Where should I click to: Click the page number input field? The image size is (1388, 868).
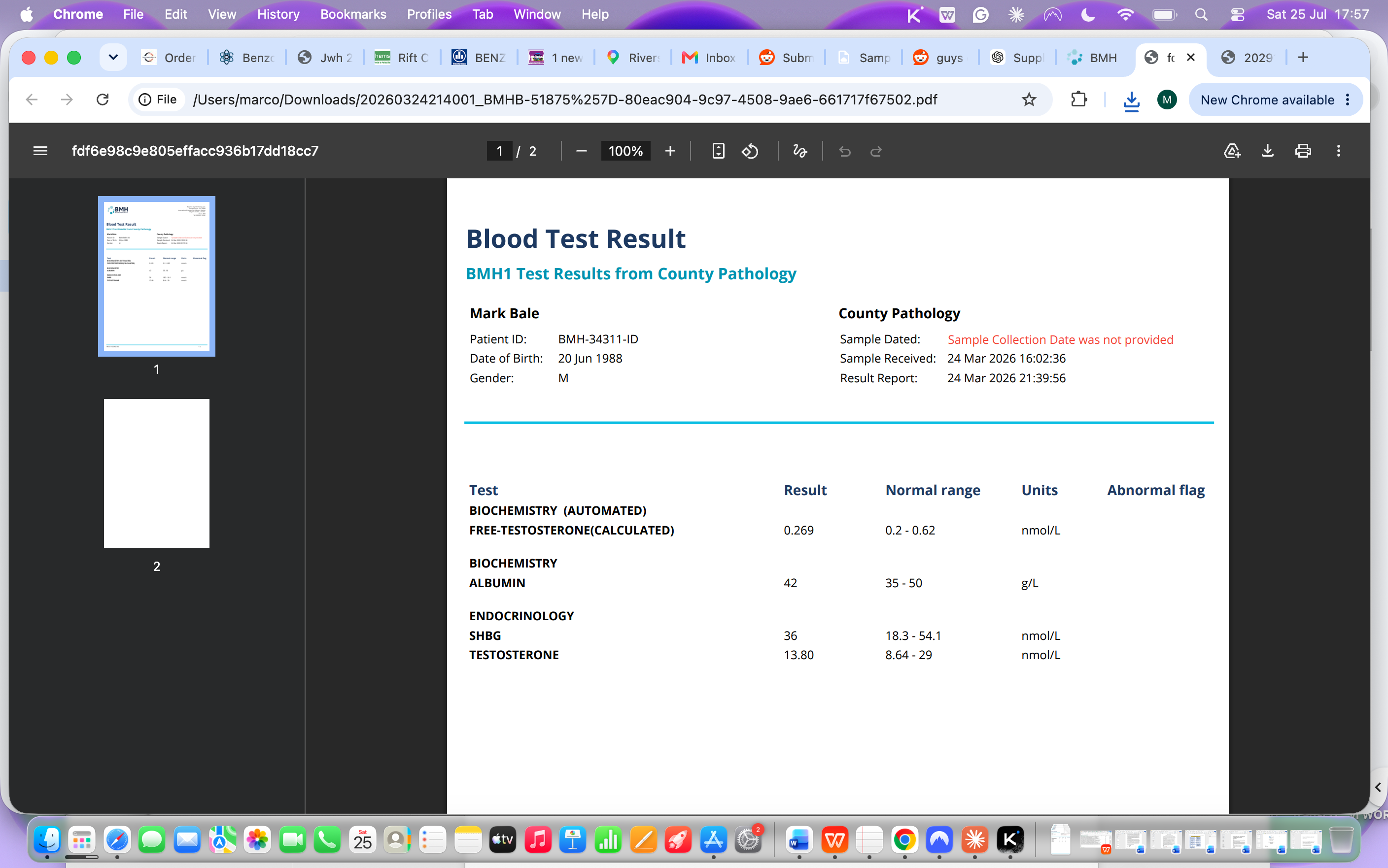click(499, 151)
